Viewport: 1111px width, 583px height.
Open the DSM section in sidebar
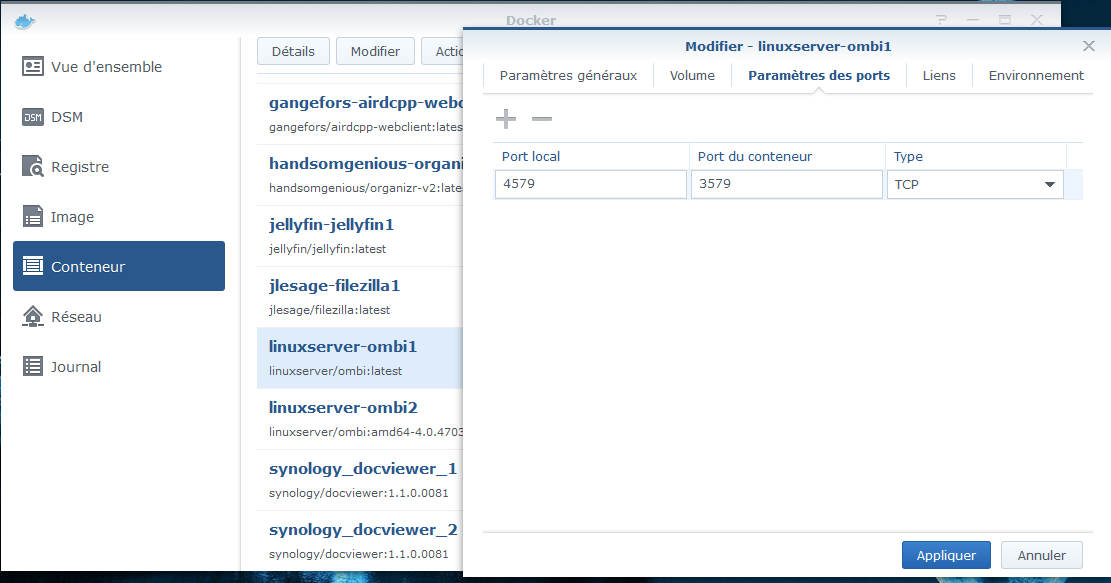(119, 117)
